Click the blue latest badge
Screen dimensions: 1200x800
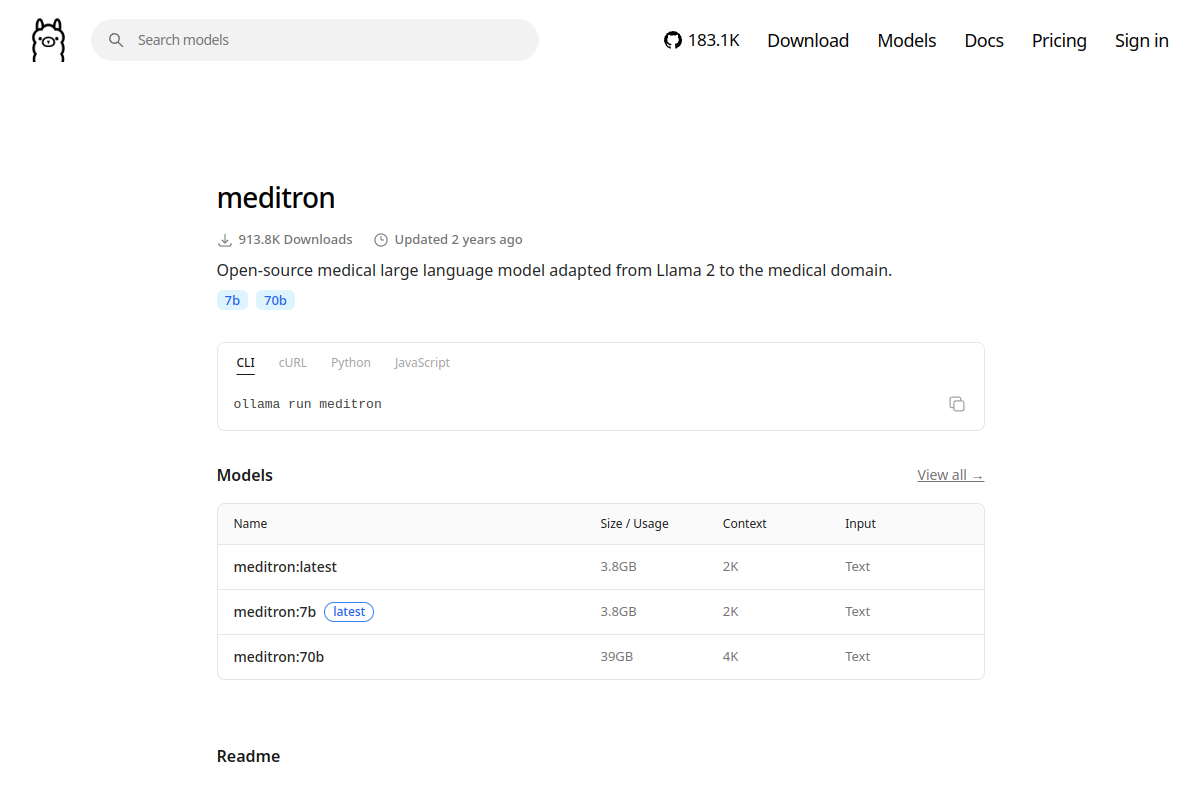pyautogui.click(x=349, y=612)
